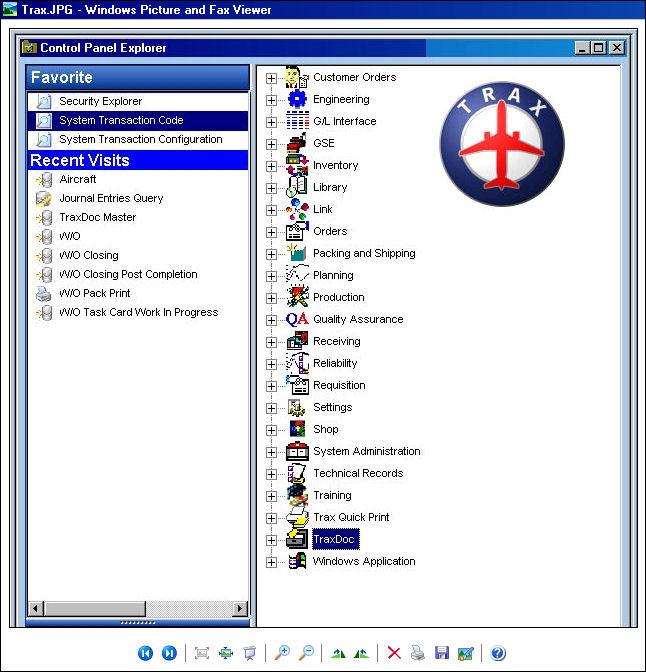Click the Engineering gear icon

tap(297, 99)
